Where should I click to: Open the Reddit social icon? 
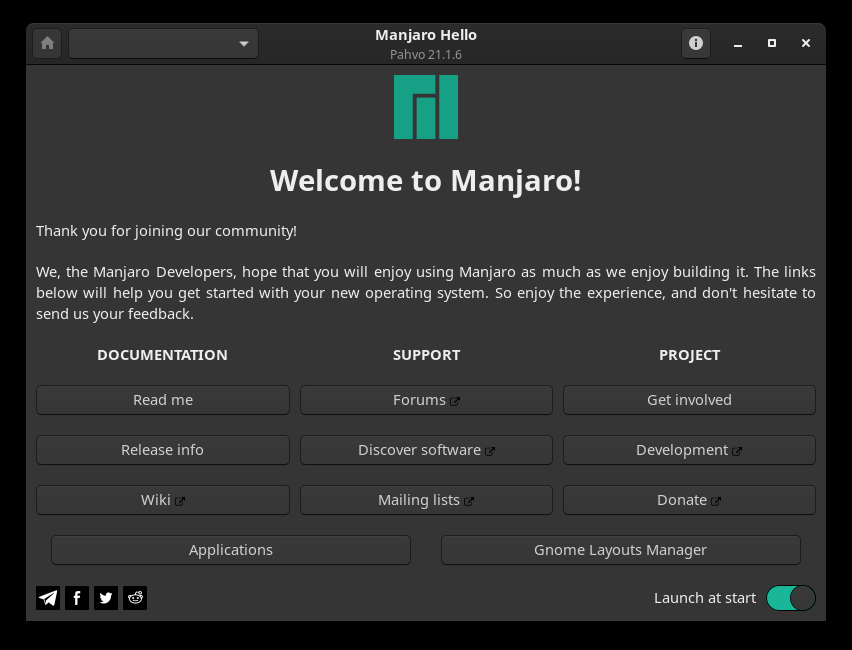[x=135, y=598]
